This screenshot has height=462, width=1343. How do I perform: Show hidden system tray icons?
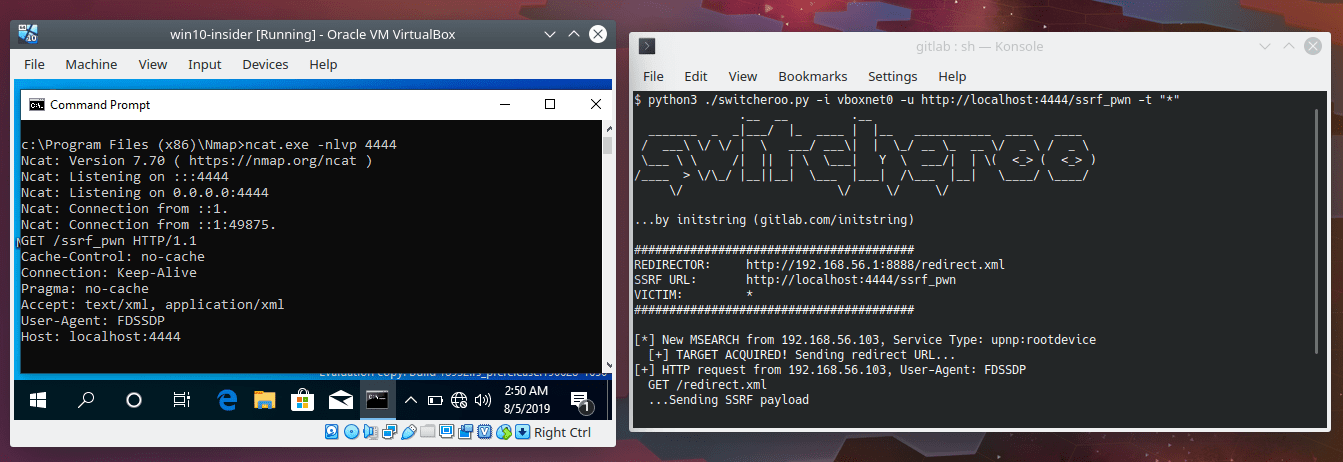[x=410, y=401]
